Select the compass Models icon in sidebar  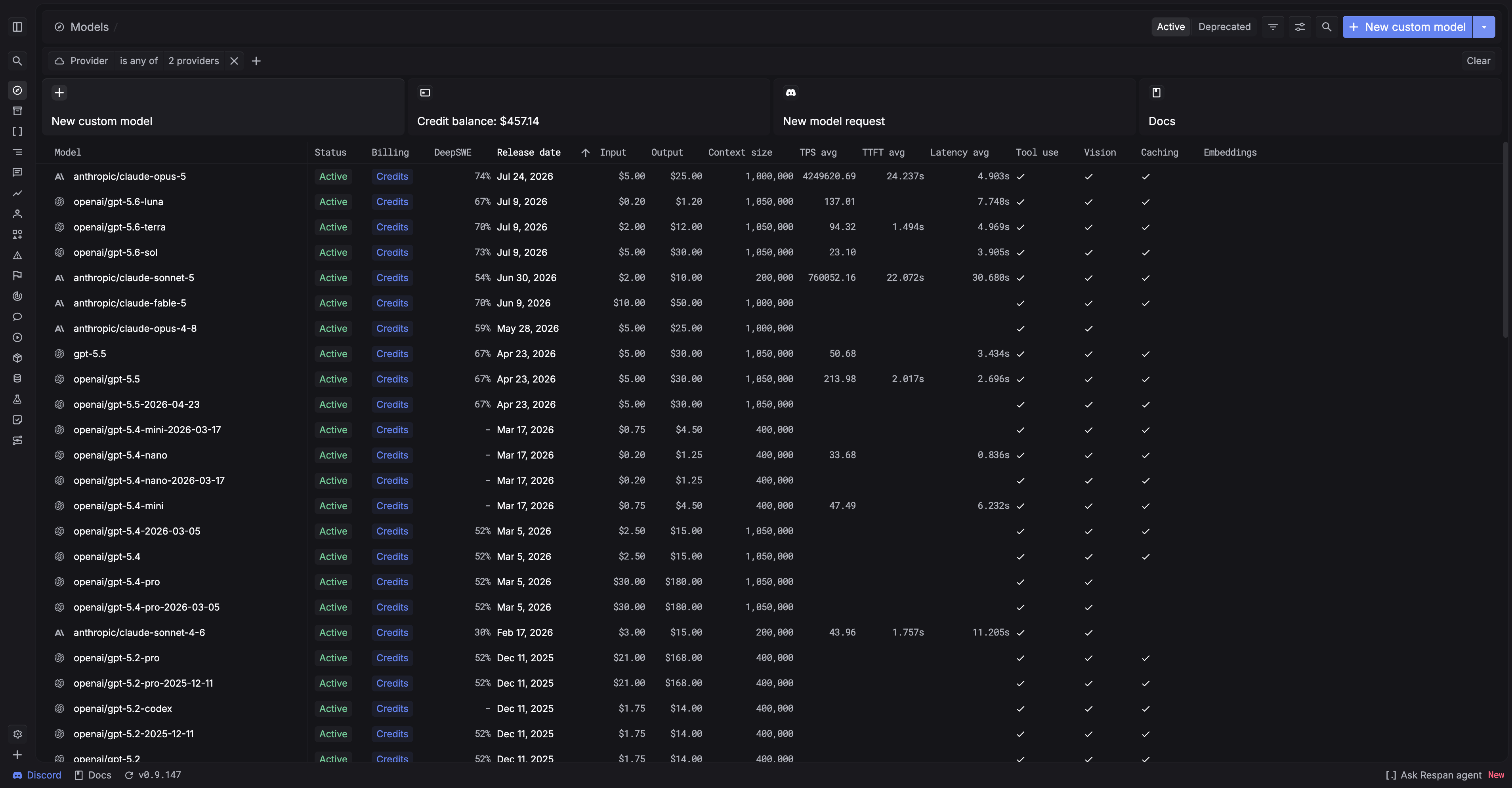(17, 90)
